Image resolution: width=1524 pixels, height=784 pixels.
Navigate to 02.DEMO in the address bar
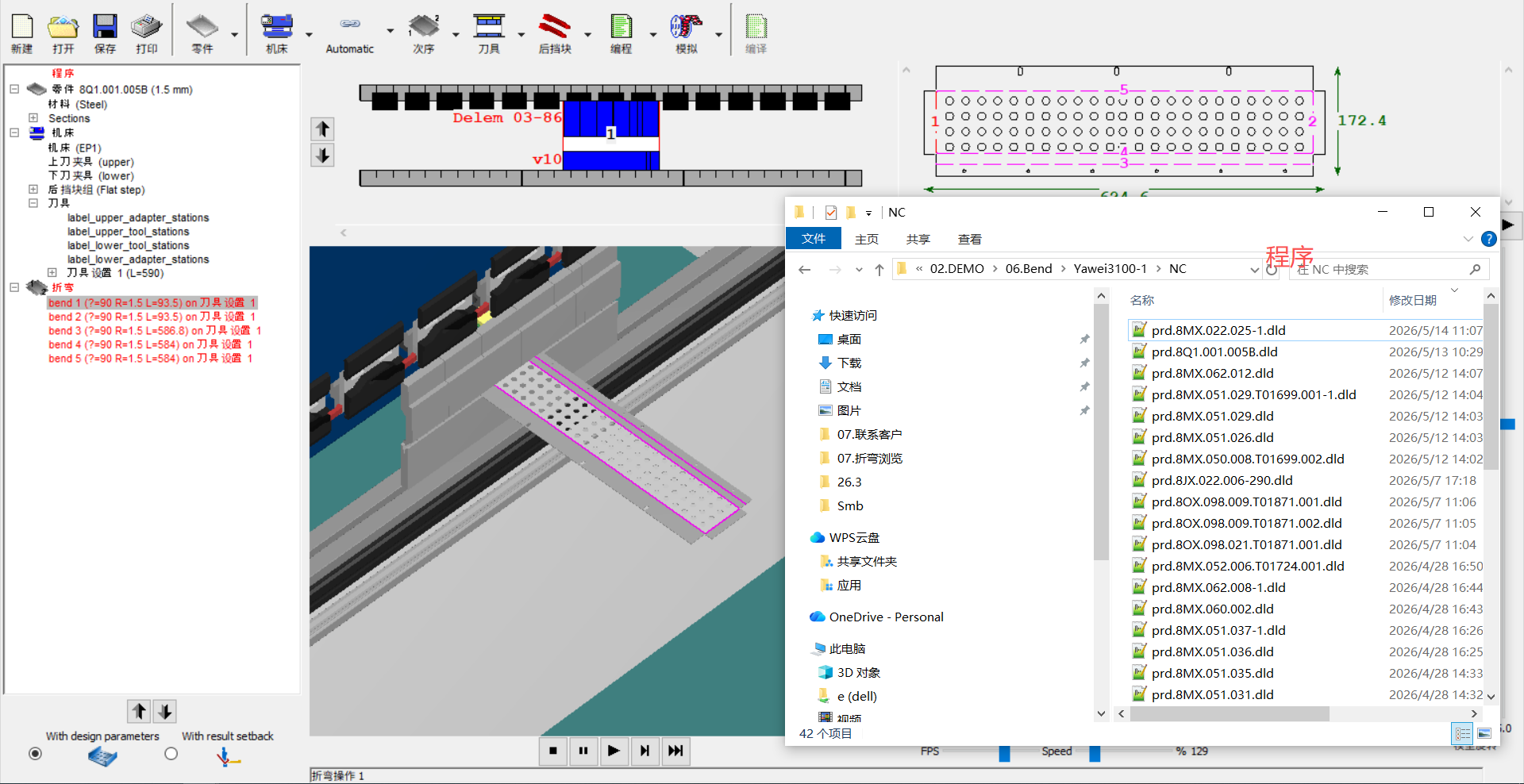click(957, 269)
